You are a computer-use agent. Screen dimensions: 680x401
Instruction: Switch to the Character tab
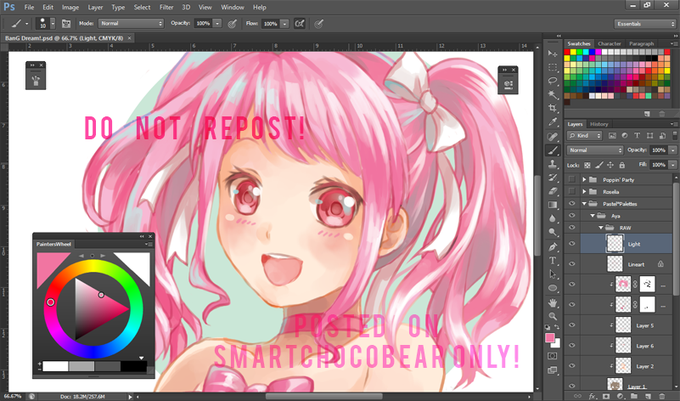pos(609,44)
